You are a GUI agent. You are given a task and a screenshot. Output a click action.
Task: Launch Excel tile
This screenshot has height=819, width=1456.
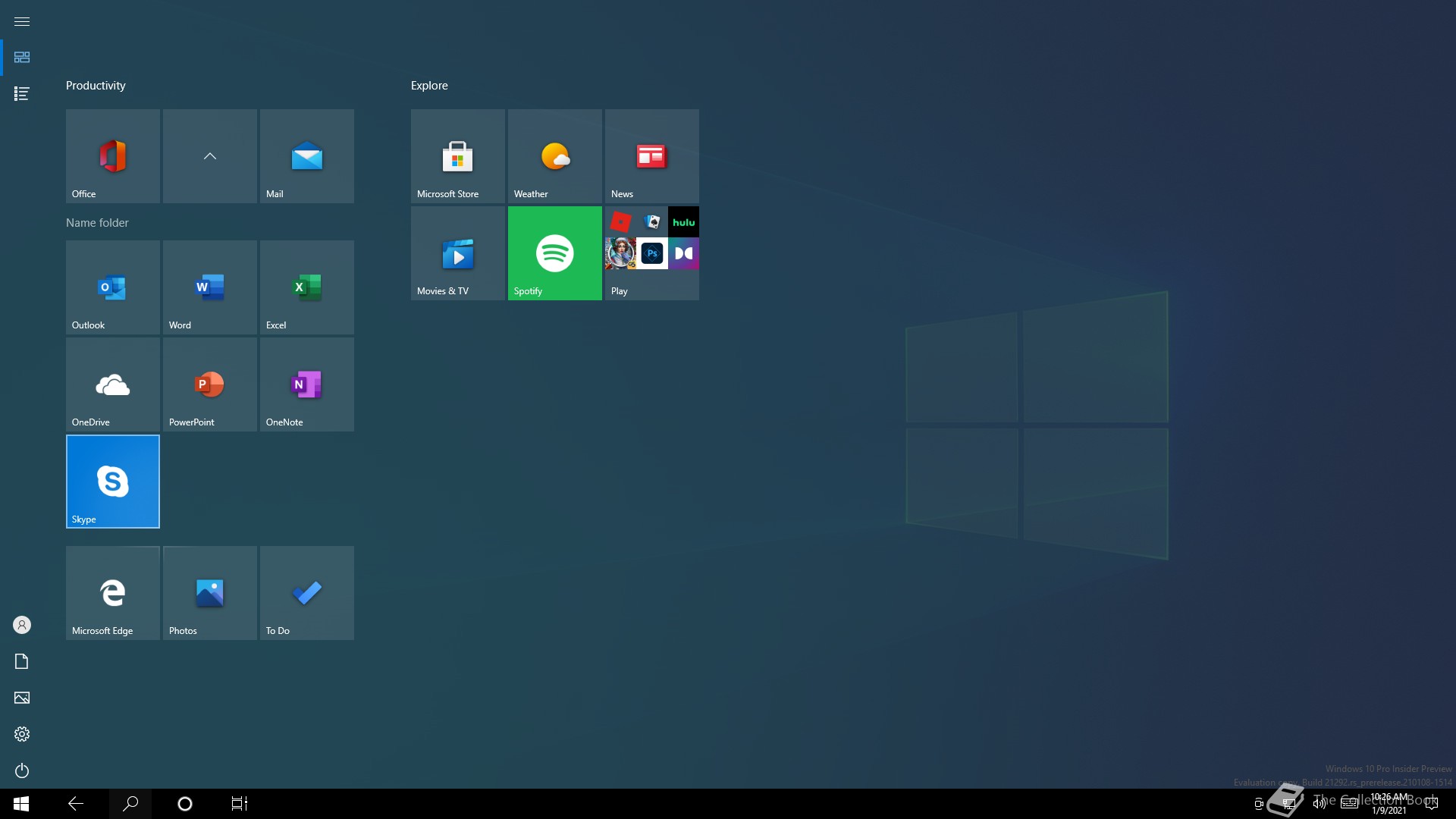click(306, 287)
